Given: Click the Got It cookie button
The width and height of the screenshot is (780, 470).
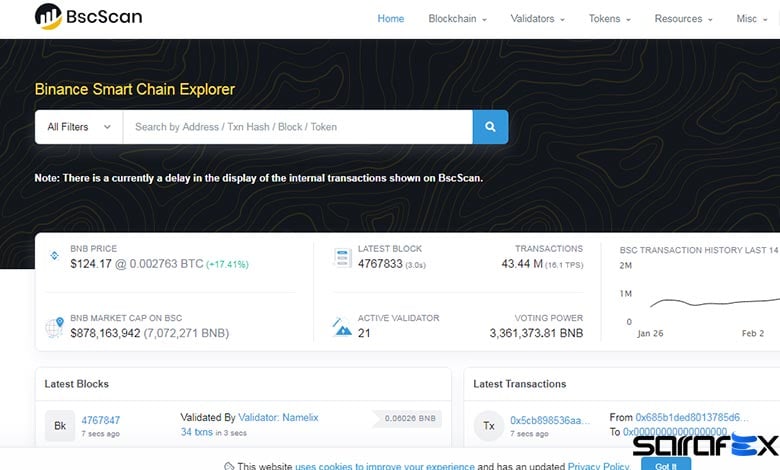Looking at the screenshot, I should pos(666,464).
